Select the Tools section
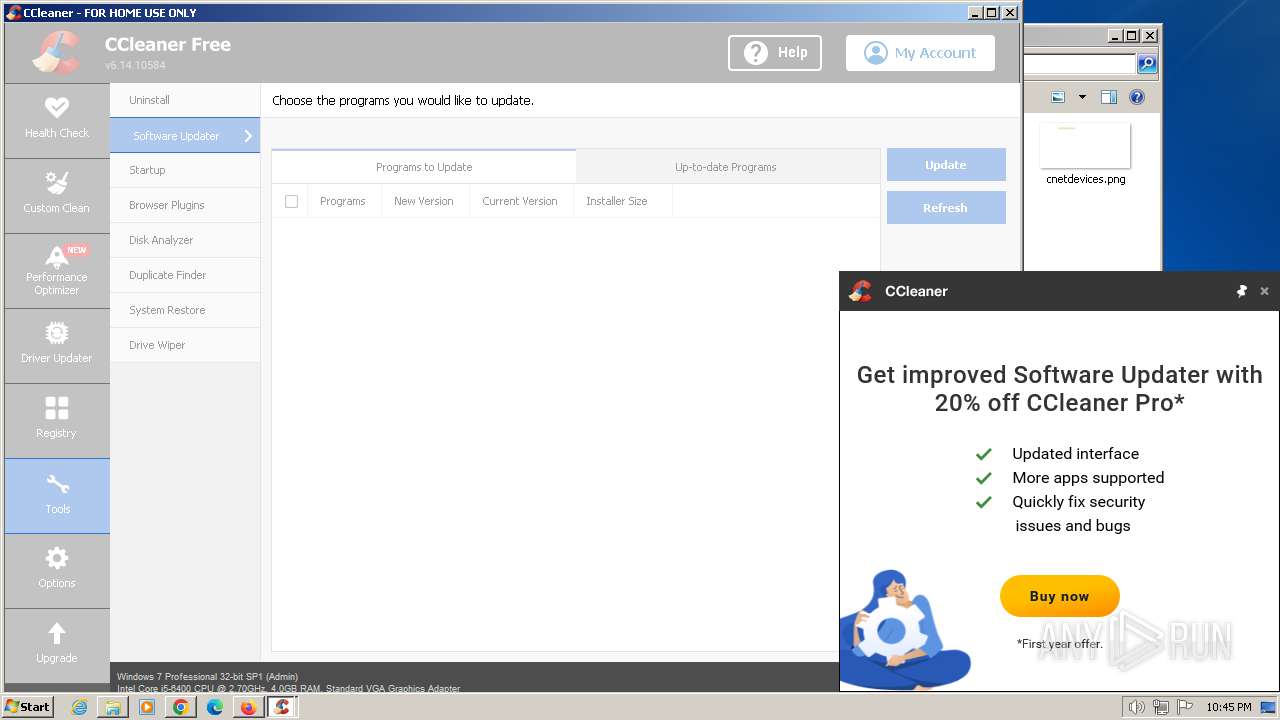Viewport: 1280px width, 720px height. (x=57, y=495)
